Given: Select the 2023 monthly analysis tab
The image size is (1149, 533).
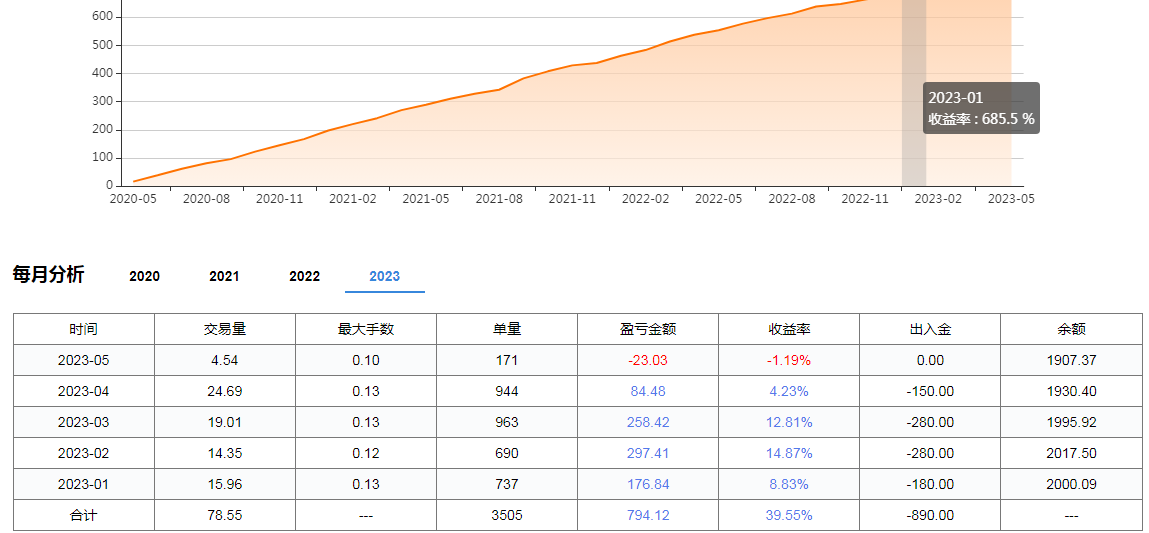Looking at the screenshot, I should pos(385,276).
